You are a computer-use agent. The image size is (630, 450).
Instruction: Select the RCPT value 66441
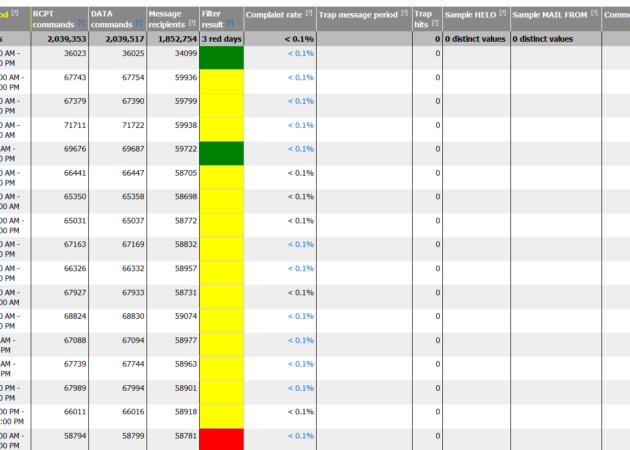75,173
